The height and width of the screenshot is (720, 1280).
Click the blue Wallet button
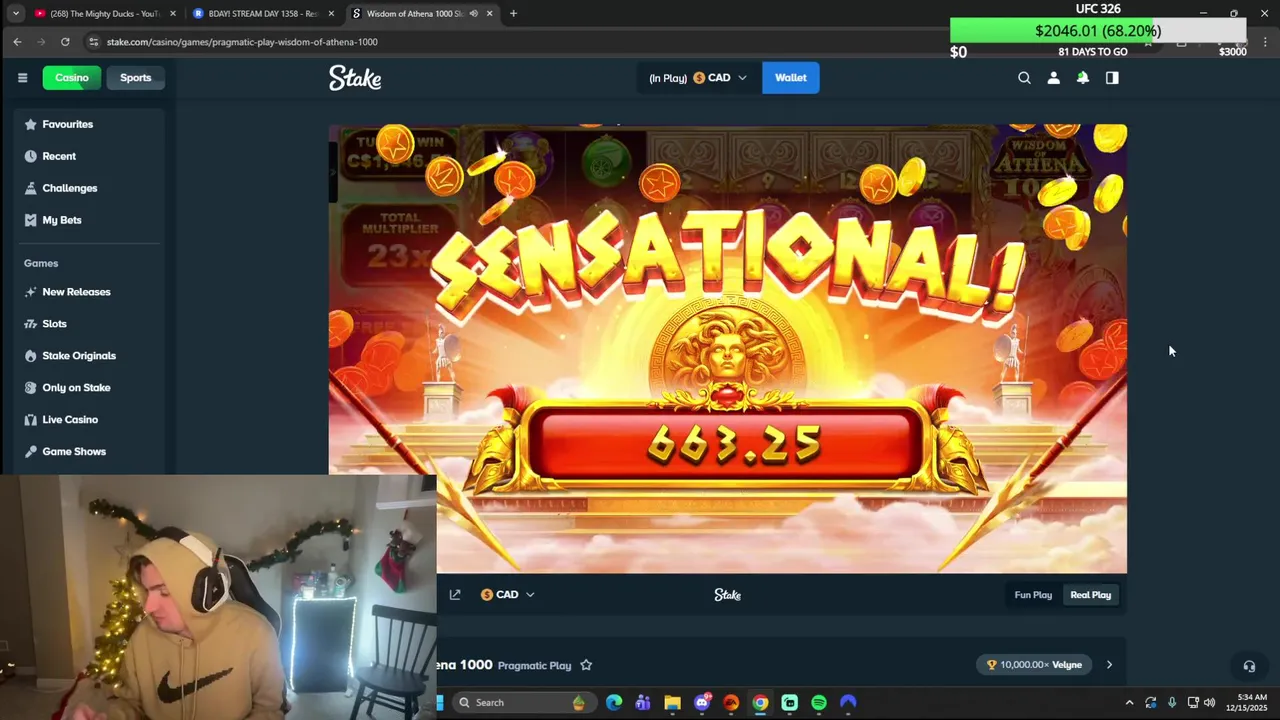click(x=791, y=78)
